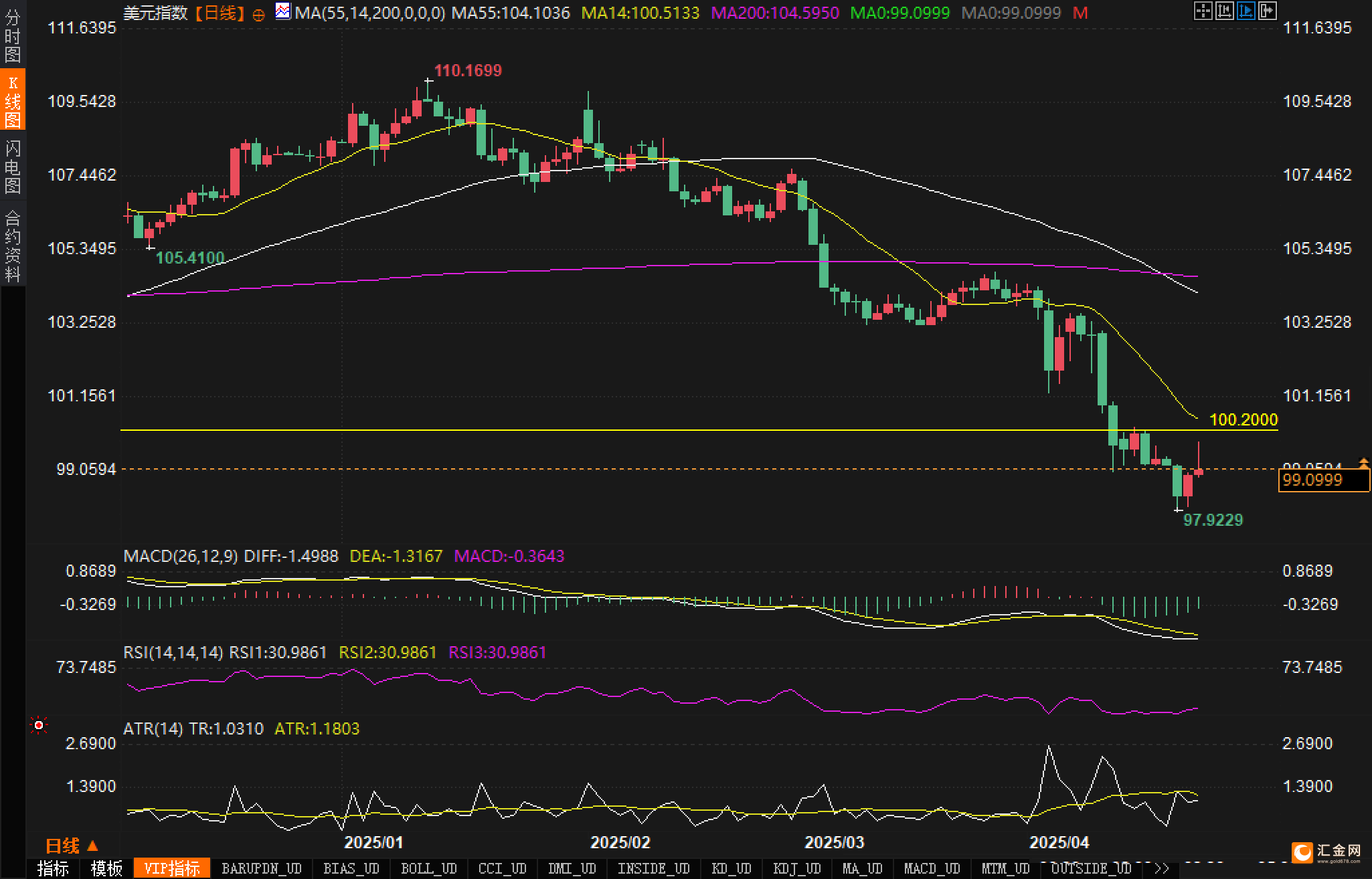Click the orange alert icon above the price tag
Viewport: 1372px width, 879px height.
point(1363,462)
